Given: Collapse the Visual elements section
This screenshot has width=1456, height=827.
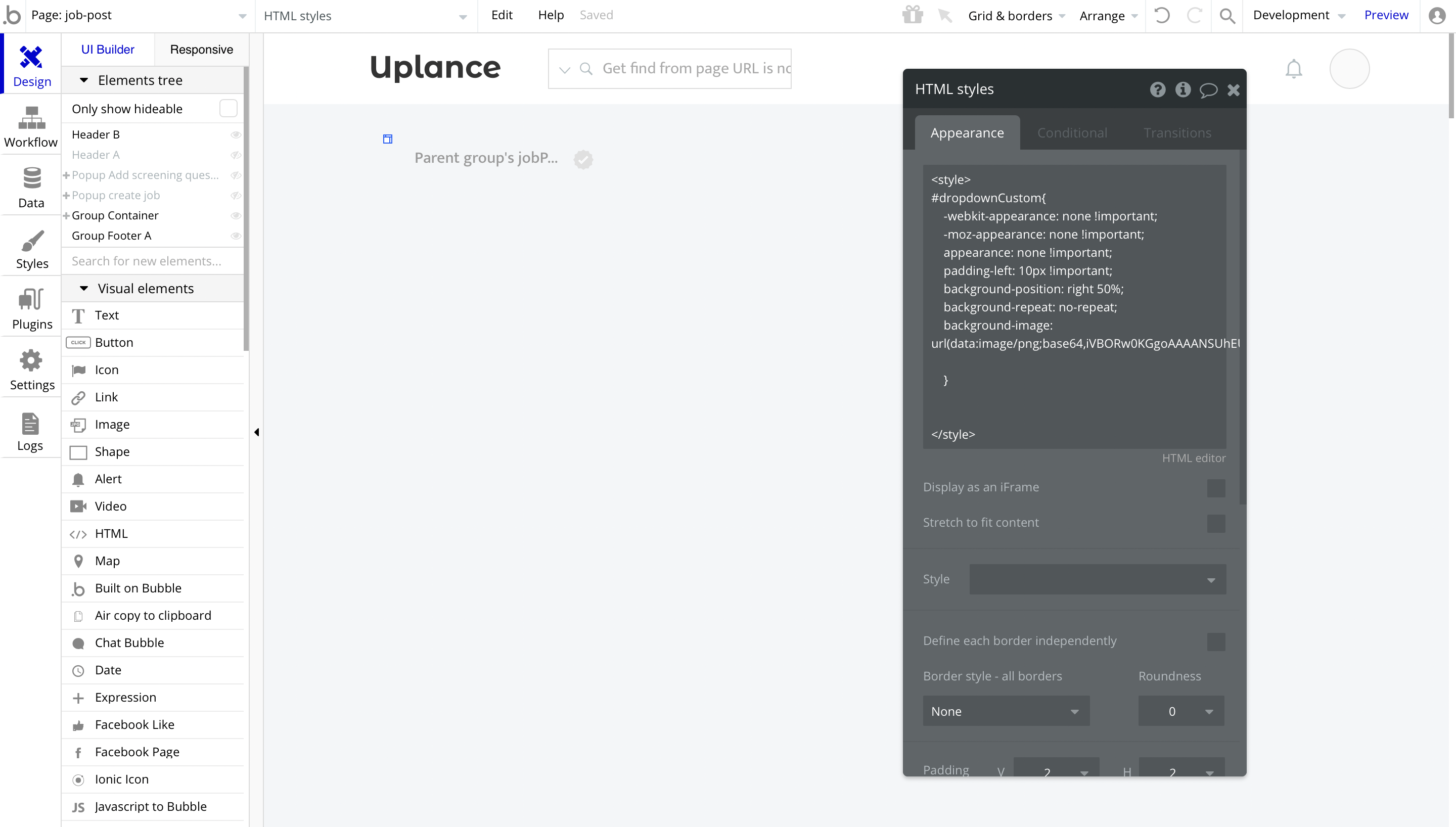Looking at the screenshot, I should tap(84, 289).
